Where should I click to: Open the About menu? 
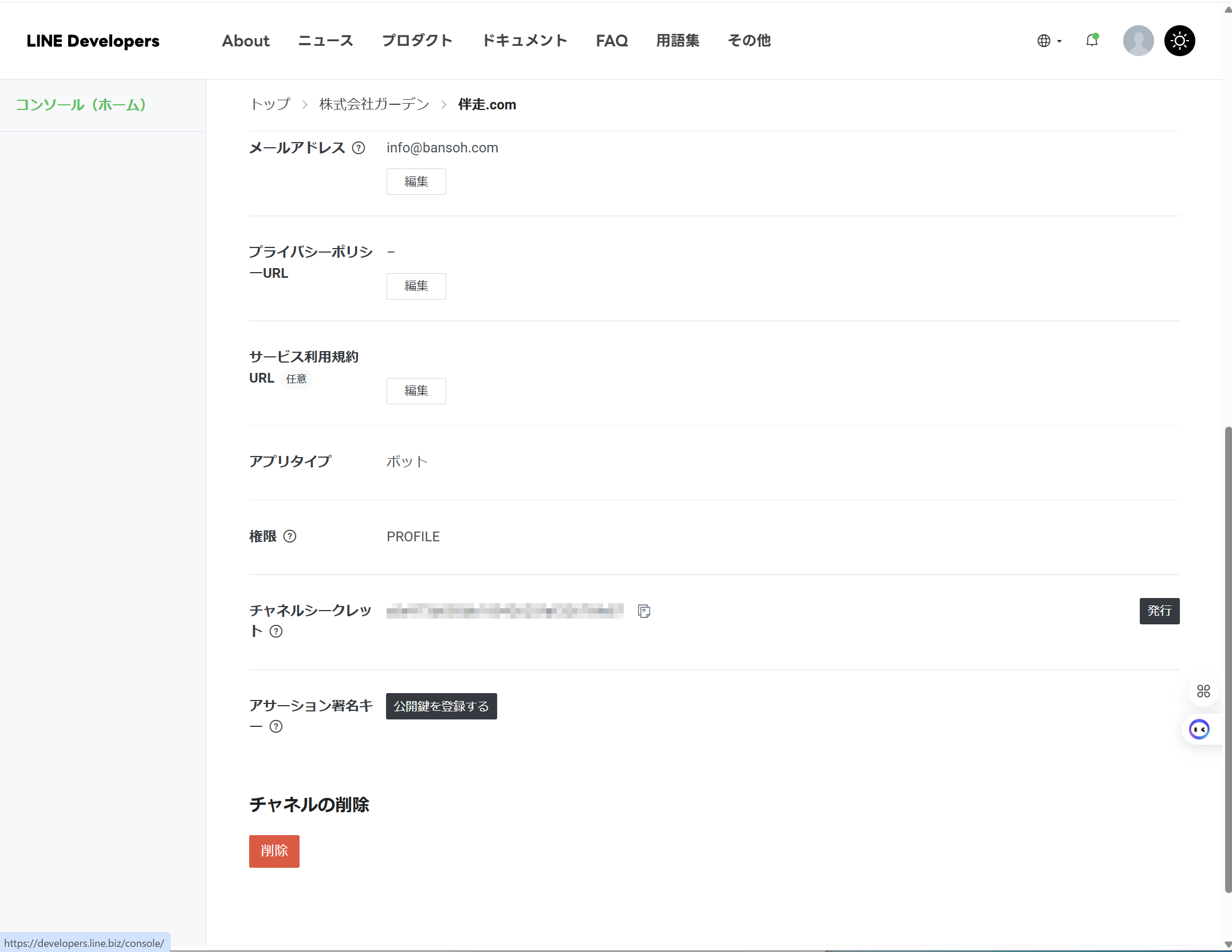click(246, 41)
